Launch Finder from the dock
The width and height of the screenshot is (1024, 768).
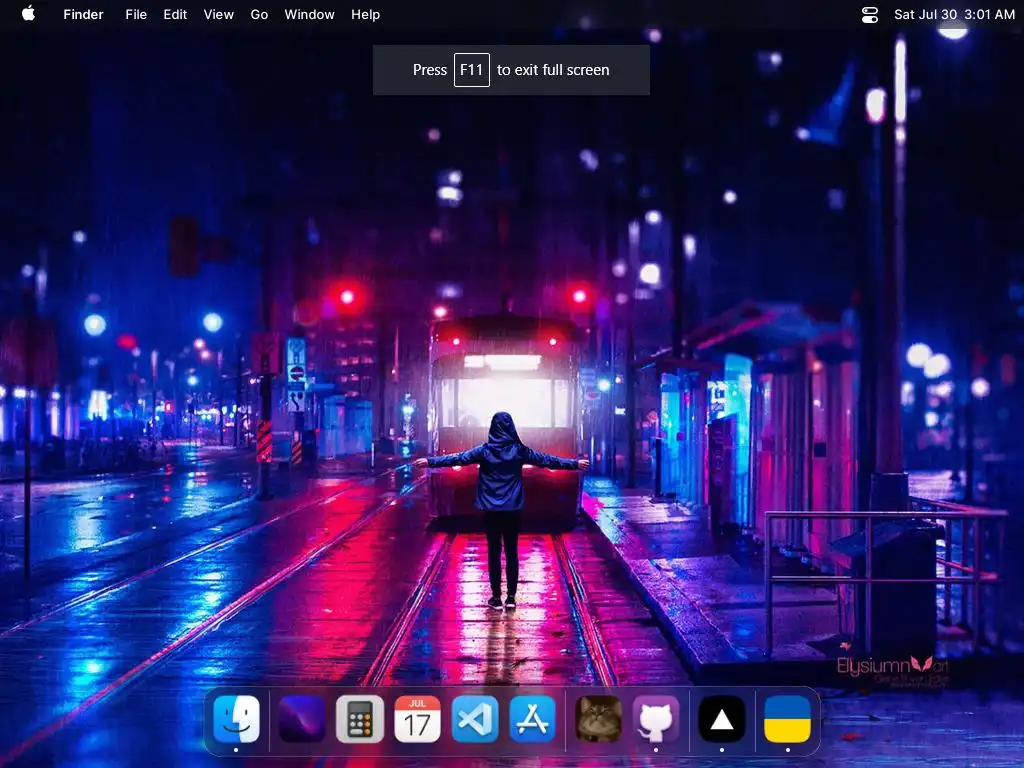[x=236, y=719]
